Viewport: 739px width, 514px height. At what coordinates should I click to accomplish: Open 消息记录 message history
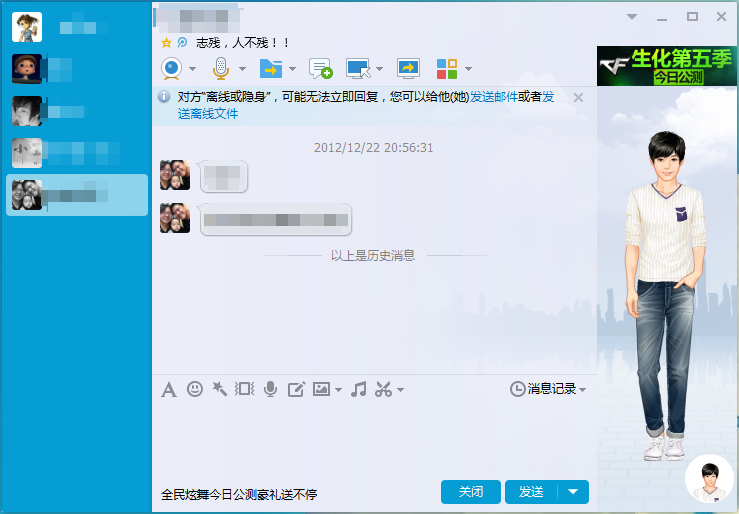point(543,389)
